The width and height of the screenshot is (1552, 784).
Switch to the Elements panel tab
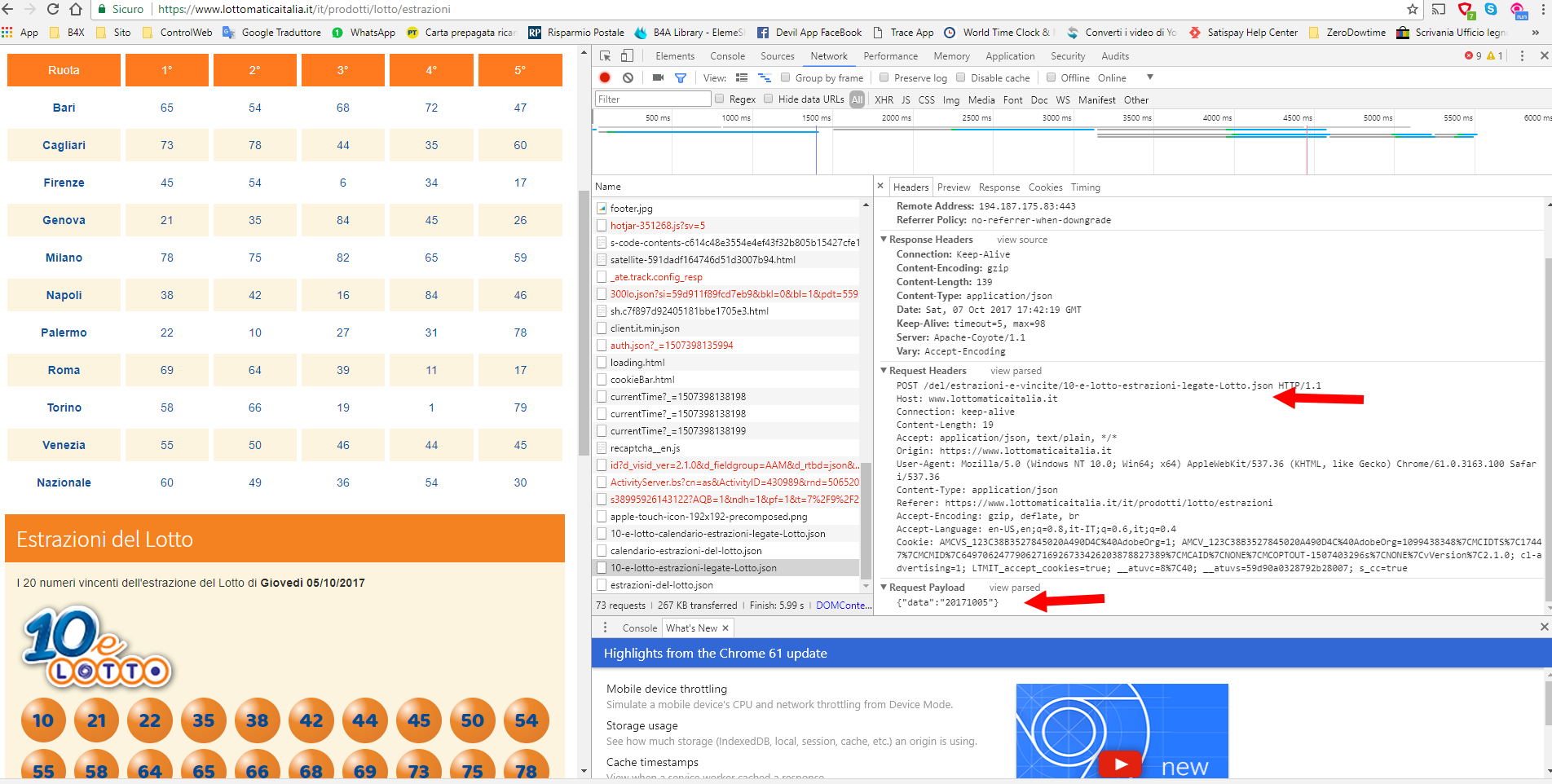(x=675, y=56)
